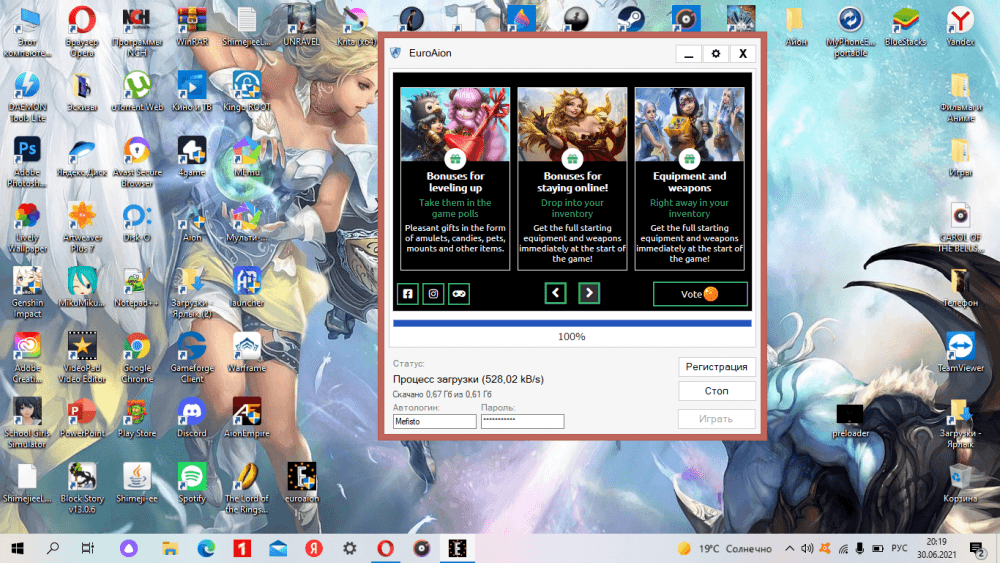Show the previous banner slide
This screenshot has height=563, width=1000.
coord(556,293)
